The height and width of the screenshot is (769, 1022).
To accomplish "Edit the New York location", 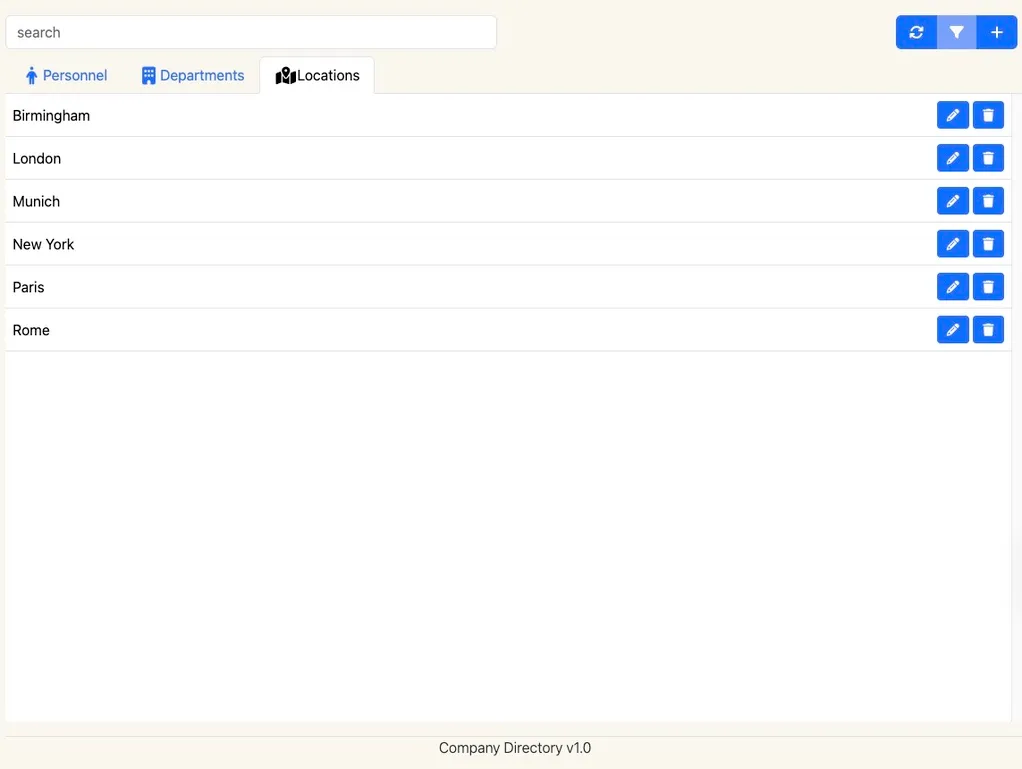I will click(x=952, y=244).
